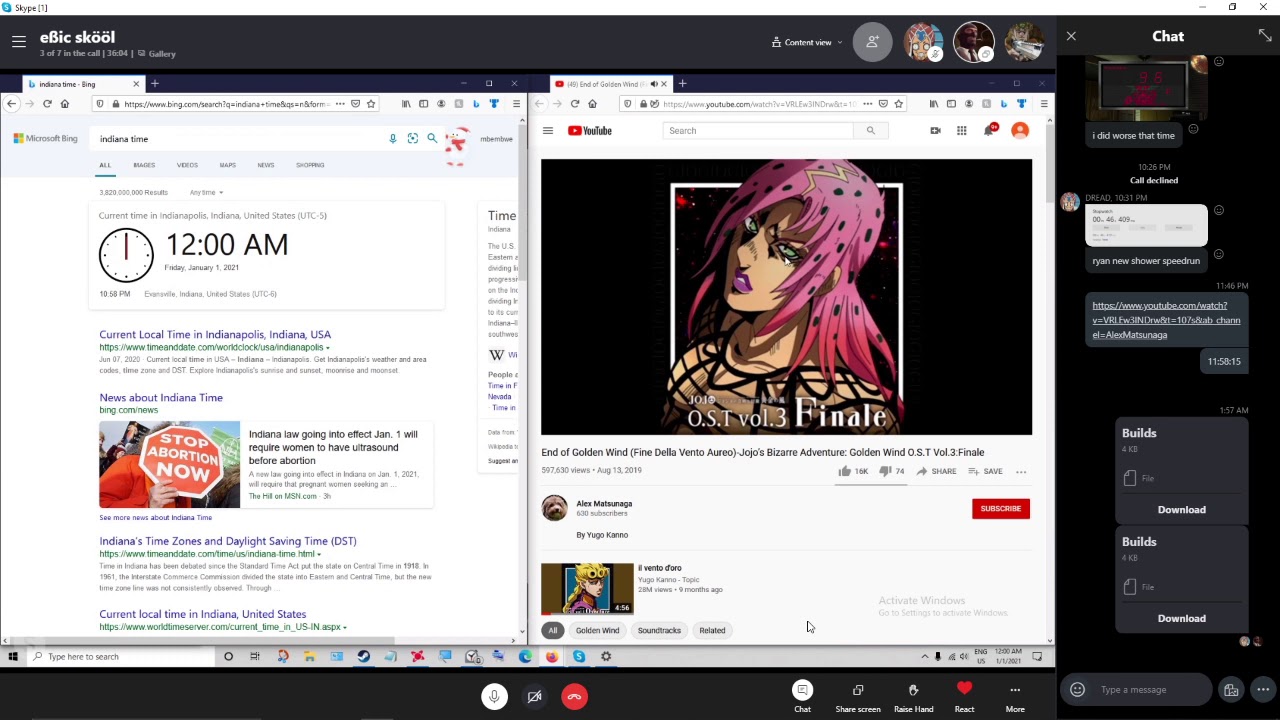Screen dimensions: 1280x720
Task: Switch to the SHOPPING tab on Bing
Action: point(310,165)
